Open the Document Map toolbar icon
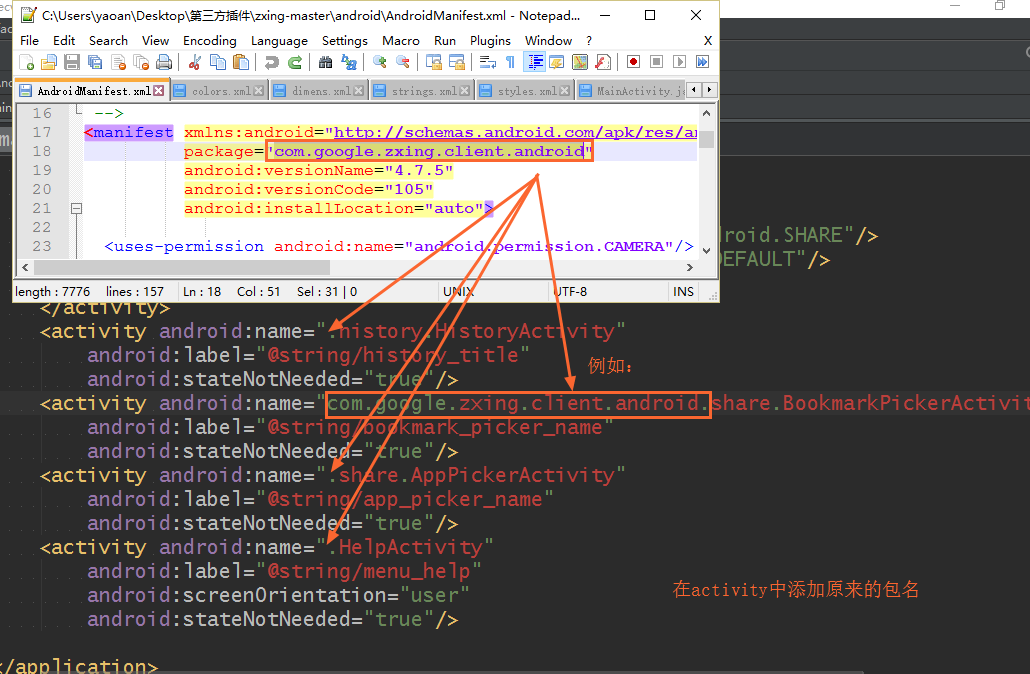Image resolution: width=1030 pixels, height=674 pixels. click(580, 62)
